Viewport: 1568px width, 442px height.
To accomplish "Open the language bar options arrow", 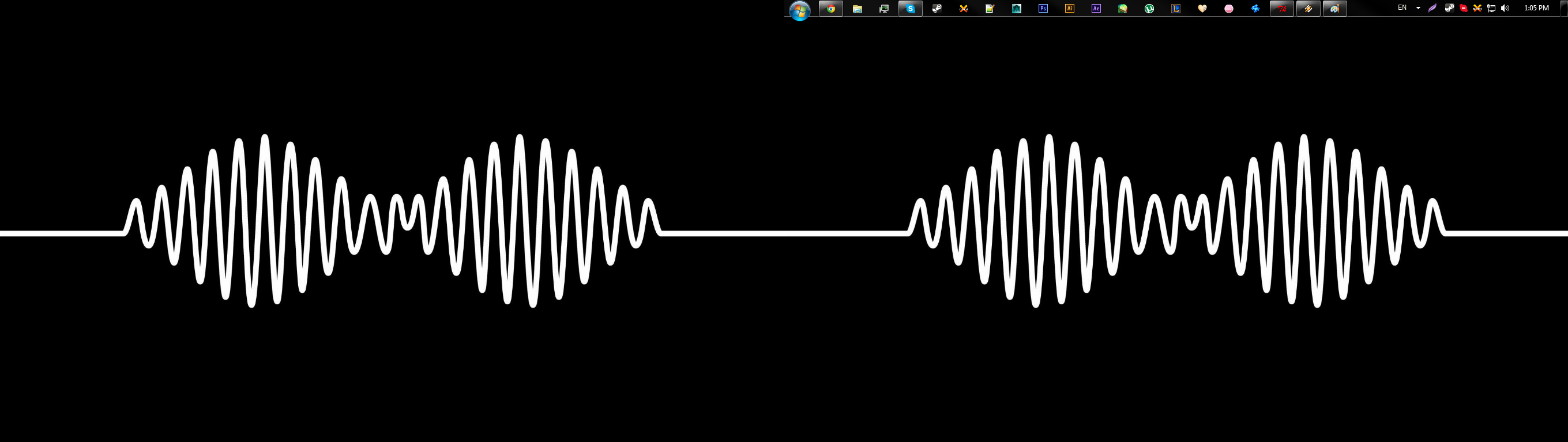I will coord(1418,9).
